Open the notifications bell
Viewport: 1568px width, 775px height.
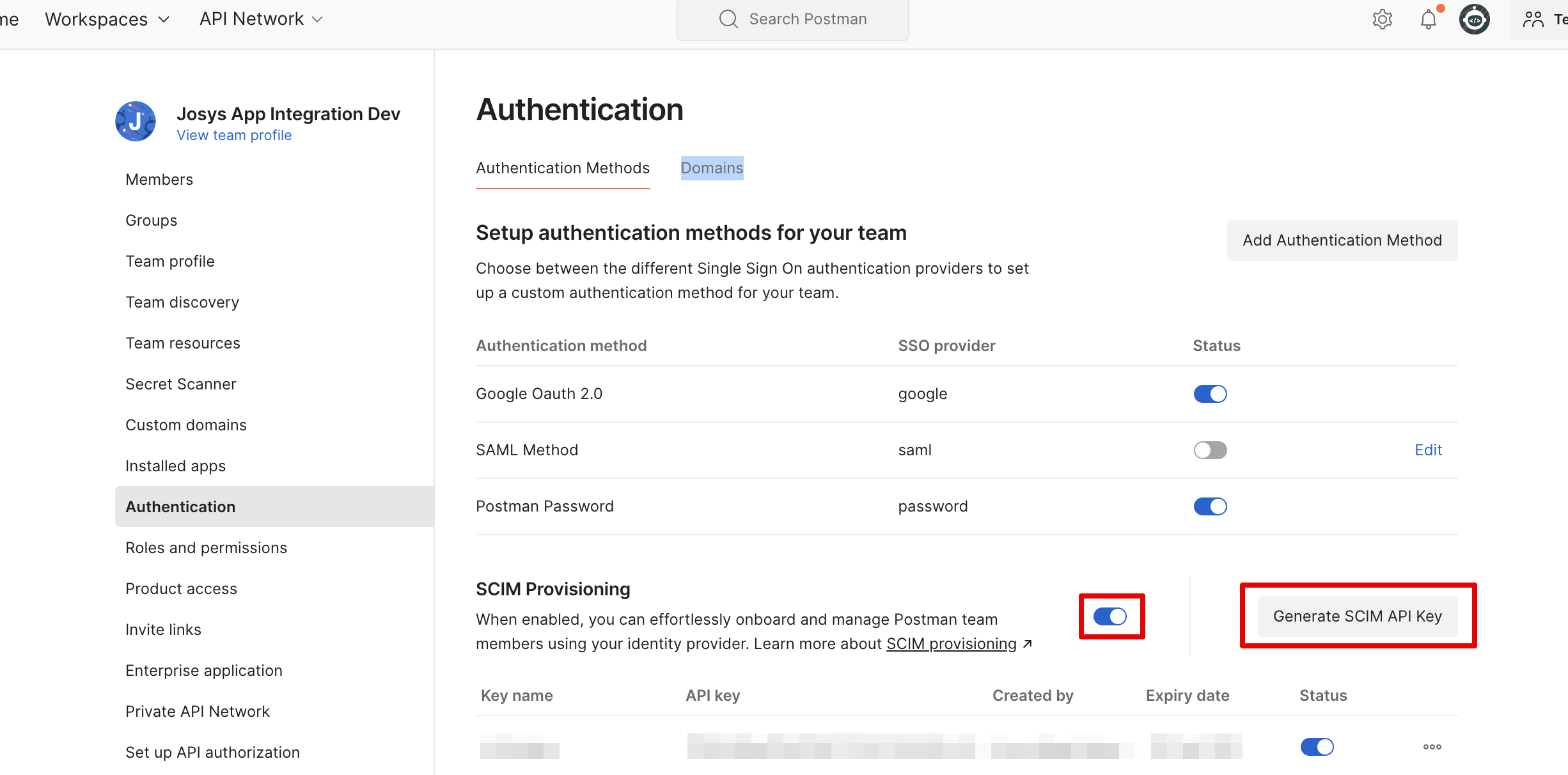point(1428,19)
